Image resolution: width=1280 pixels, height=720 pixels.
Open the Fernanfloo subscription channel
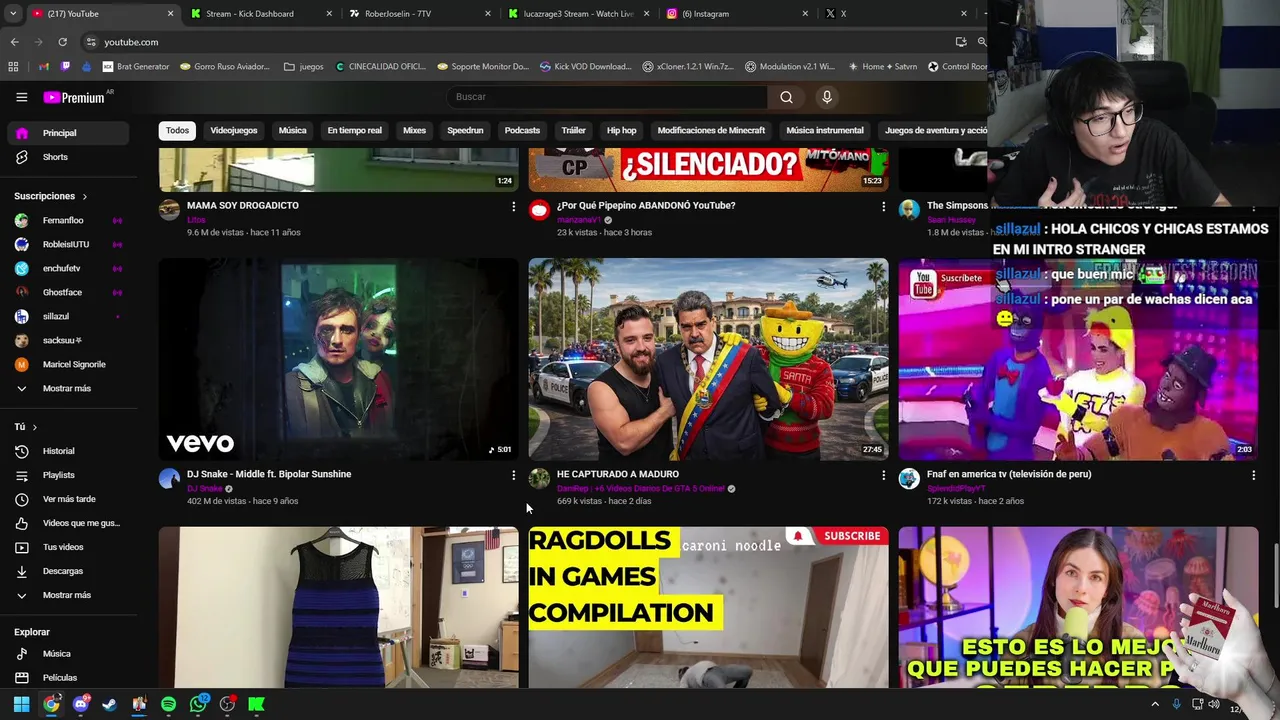pyautogui.click(x=68, y=220)
